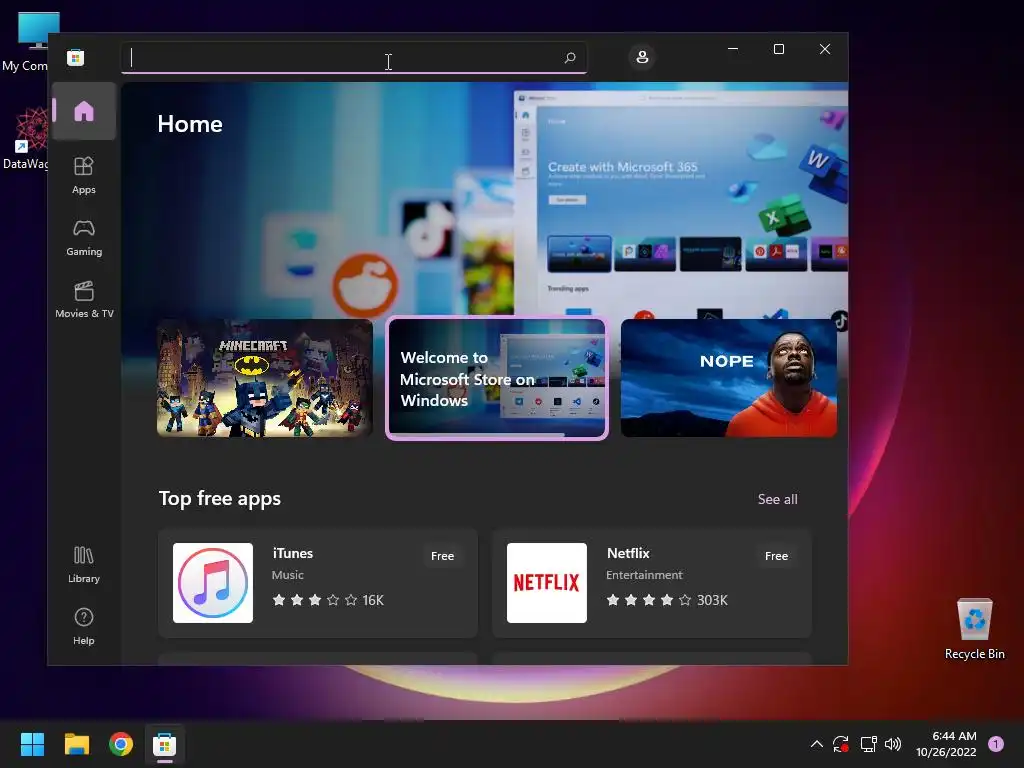The height and width of the screenshot is (768, 1024).
Task: Click the 16K rating count for iTunes
Action: (373, 600)
